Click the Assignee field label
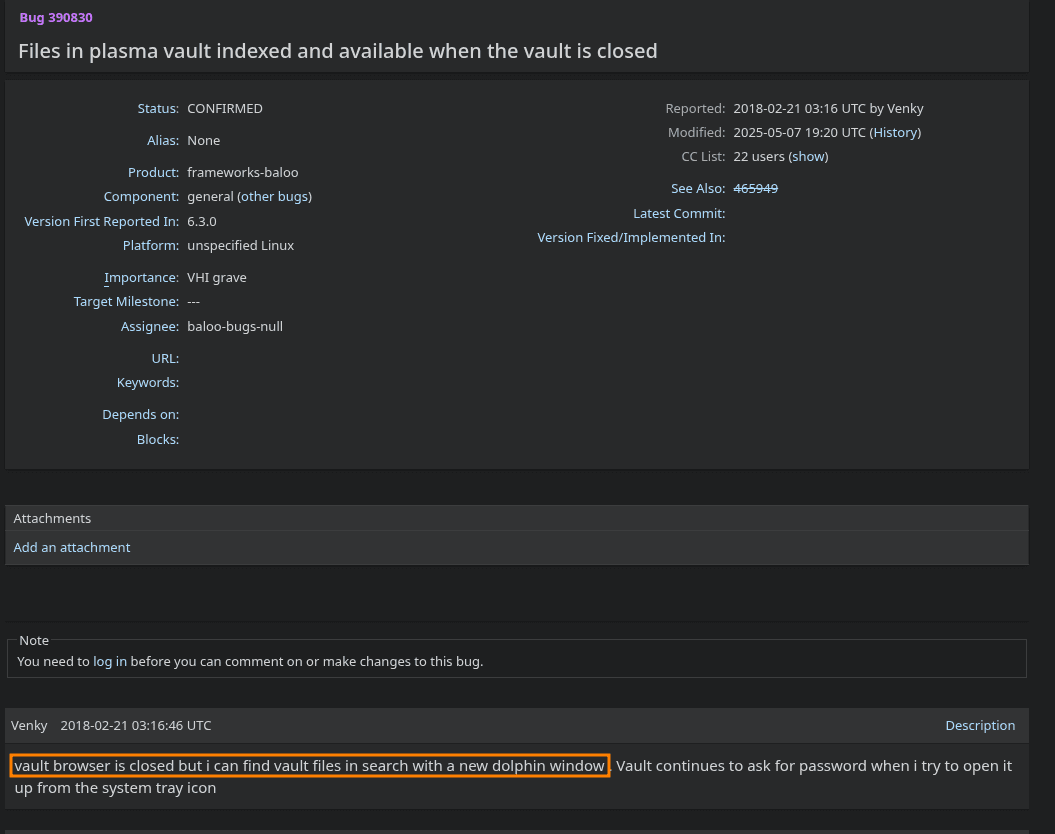Screen dimensions: 1055x834 [x=149, y=327]
